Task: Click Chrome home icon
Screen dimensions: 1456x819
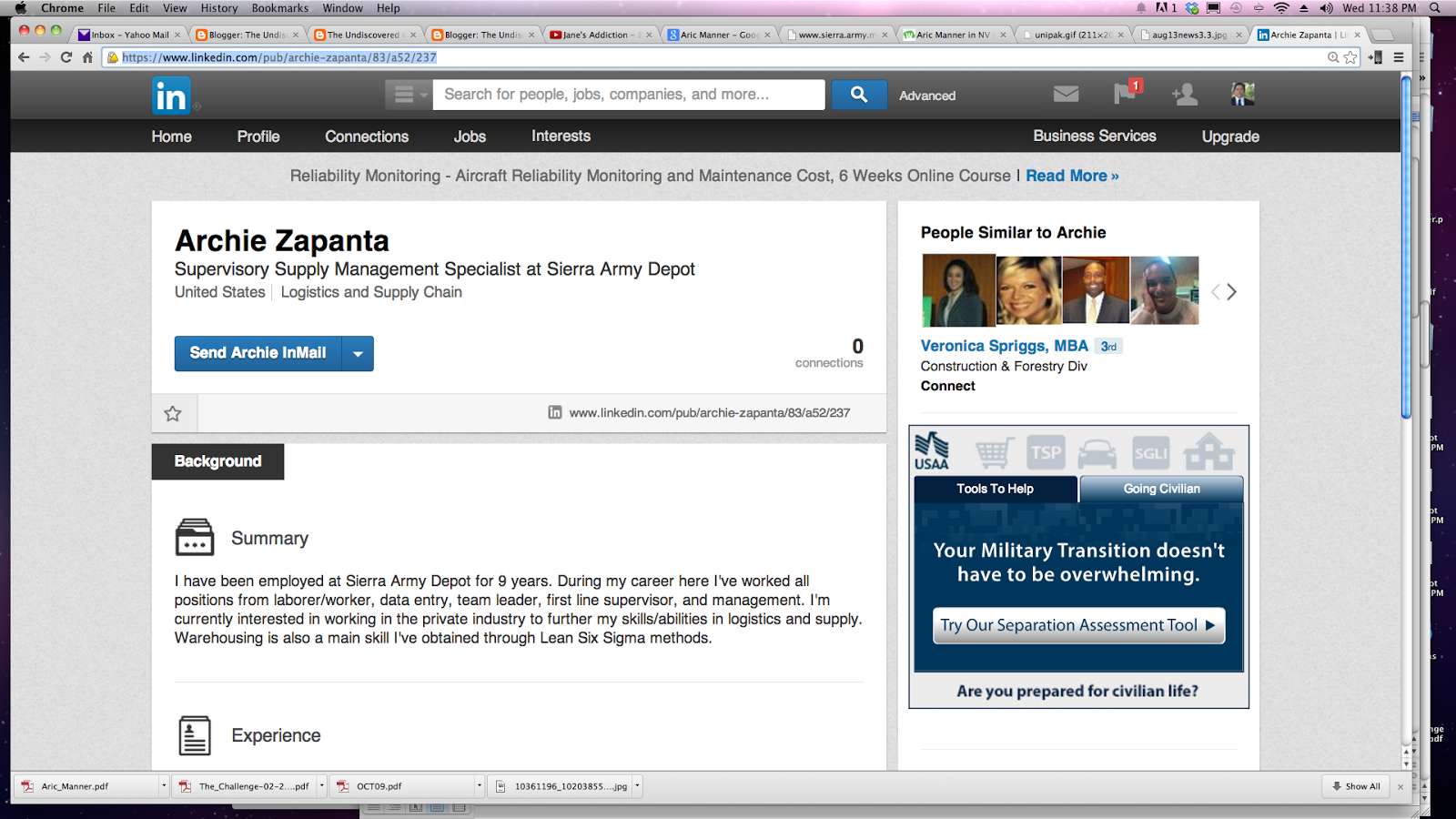Action: pyautogui.click(x=87, y=57)
